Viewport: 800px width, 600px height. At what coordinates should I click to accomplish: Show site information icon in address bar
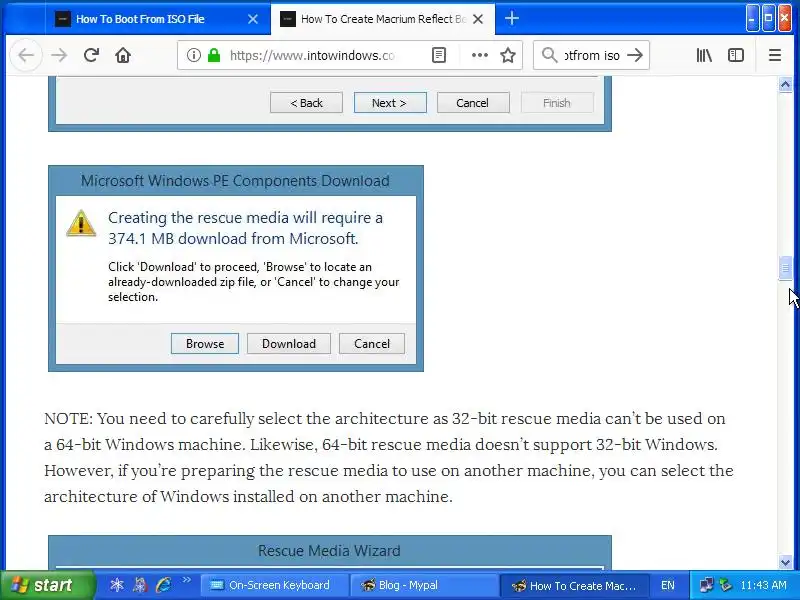click(193, 55)
